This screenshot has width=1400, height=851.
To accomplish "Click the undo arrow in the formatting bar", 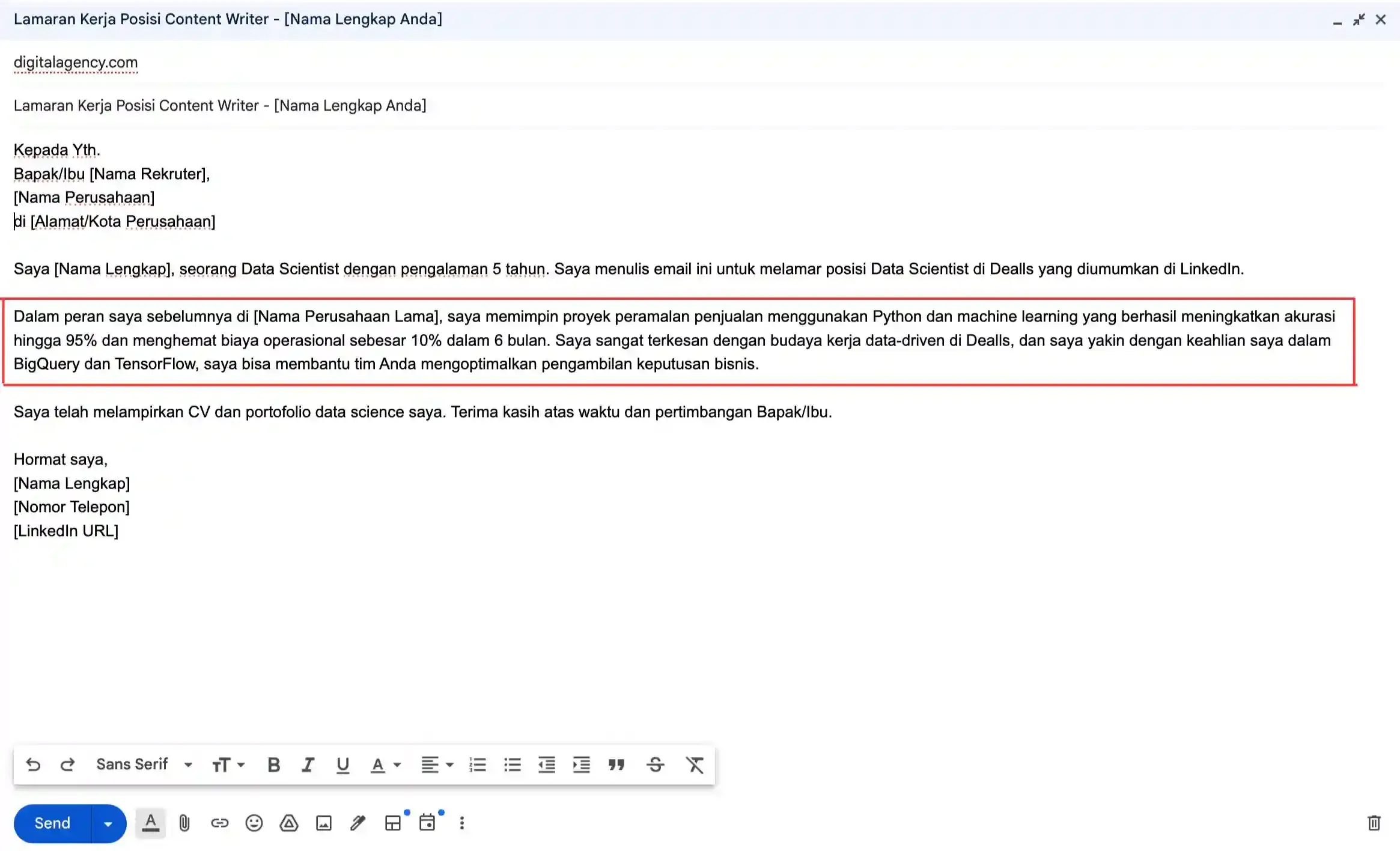I will point(33,764).
